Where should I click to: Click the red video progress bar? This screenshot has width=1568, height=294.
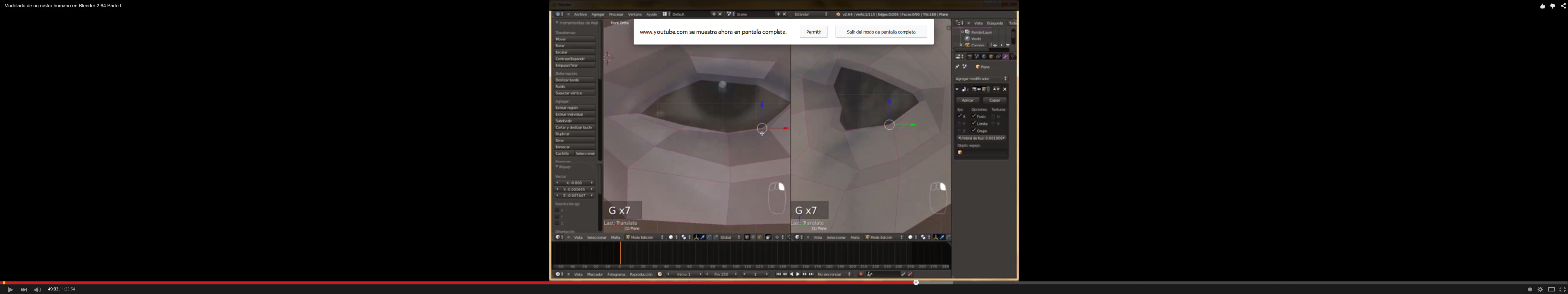click(457, 283)
